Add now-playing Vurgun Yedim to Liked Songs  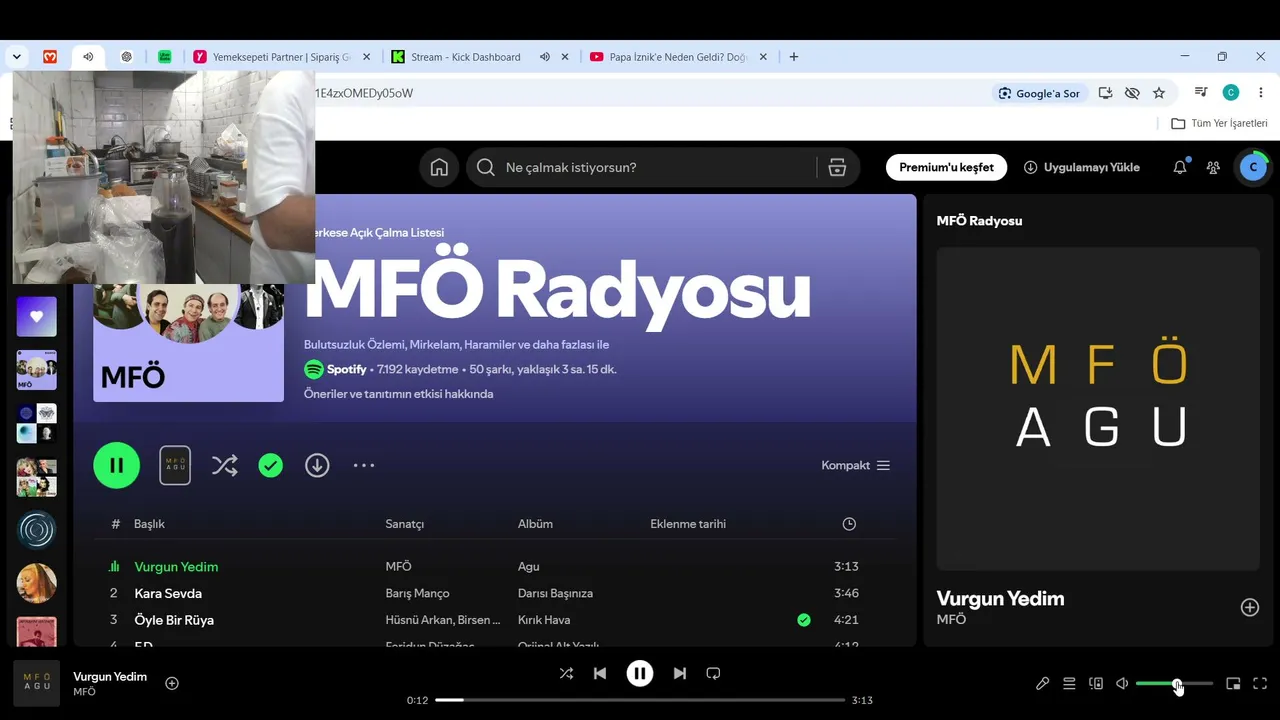[x=172, y=683]
